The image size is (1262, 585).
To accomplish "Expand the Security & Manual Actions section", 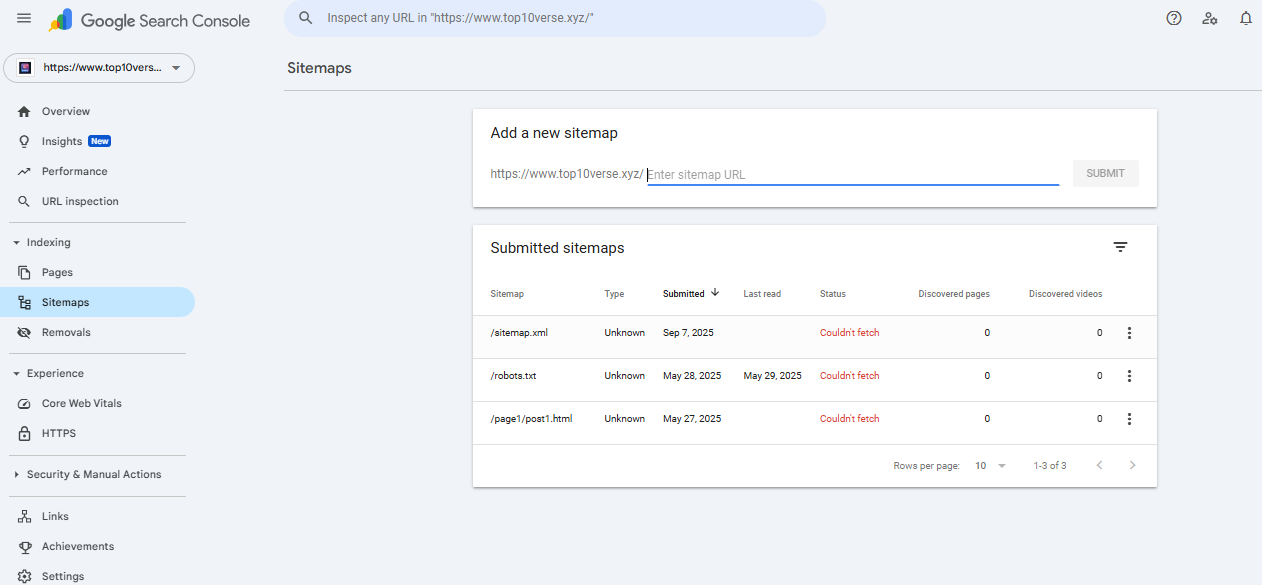I will tap(93, 474).
